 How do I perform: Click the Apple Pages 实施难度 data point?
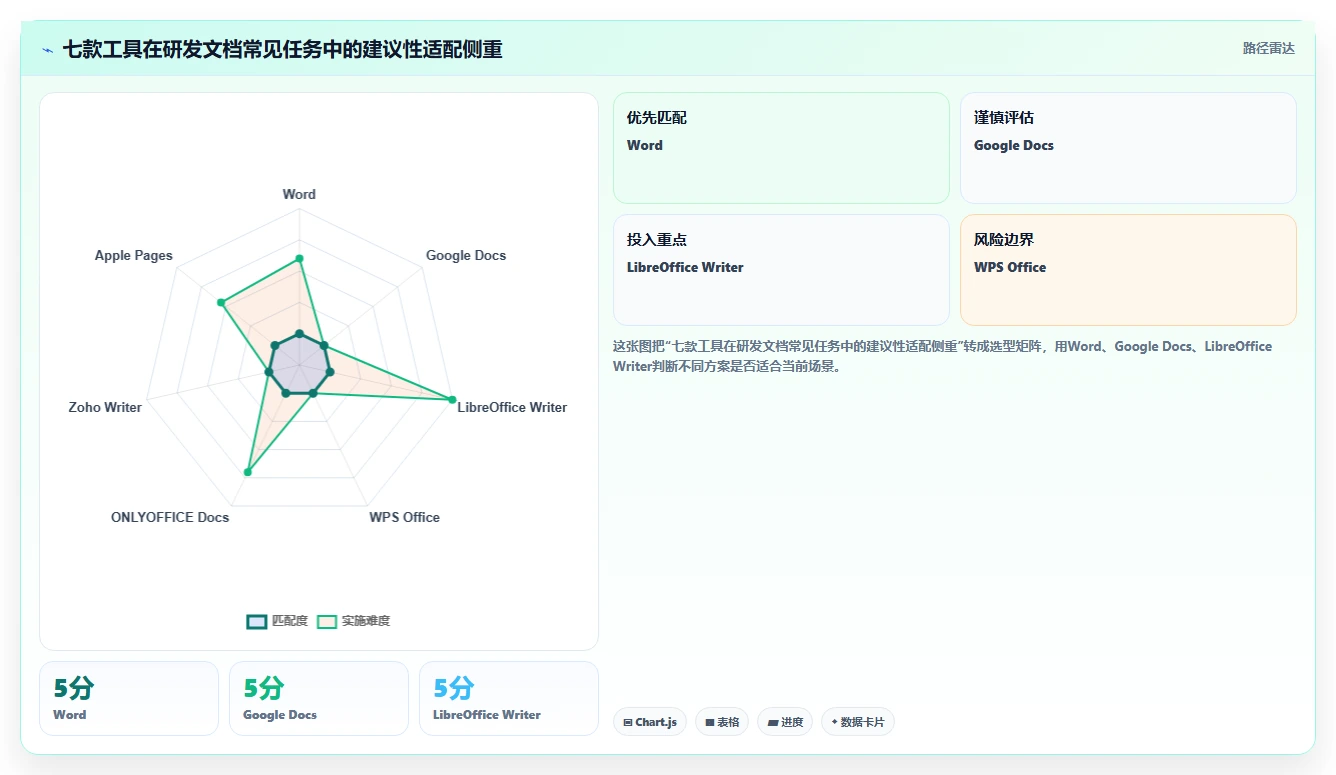pos(221,302)
